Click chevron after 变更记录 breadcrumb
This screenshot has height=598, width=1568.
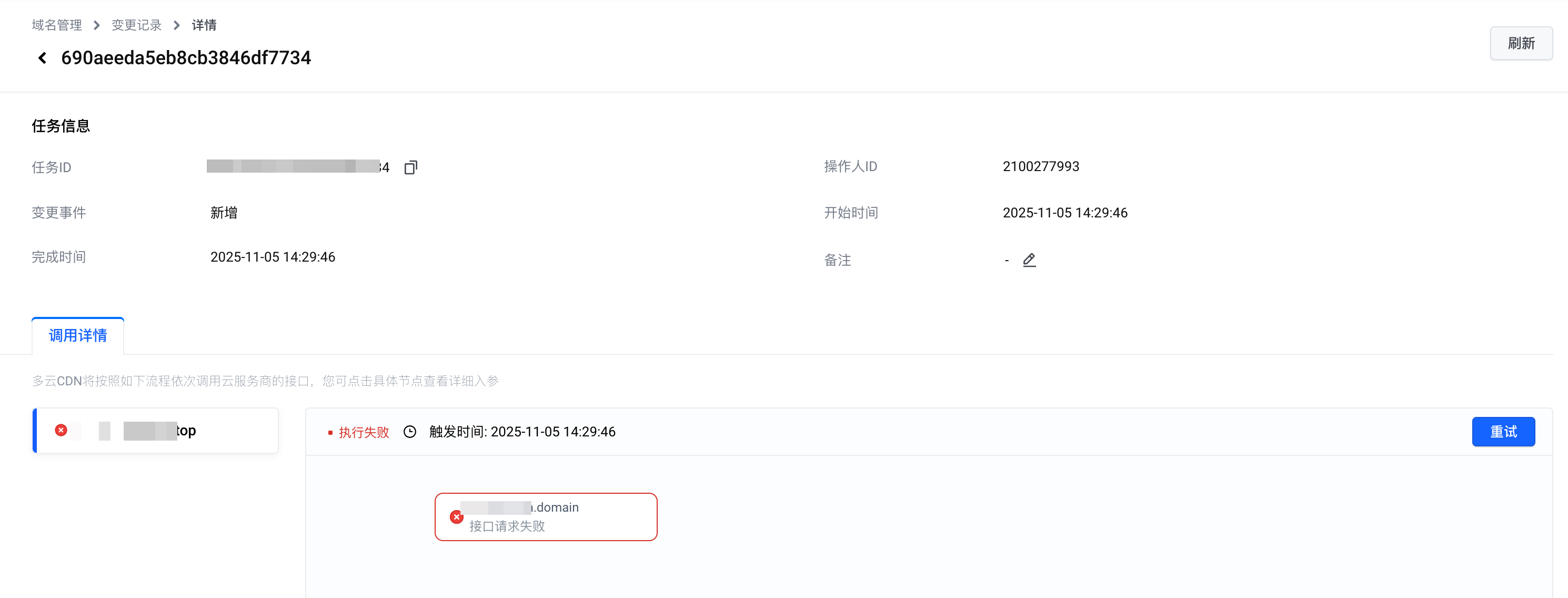(176, 25)
